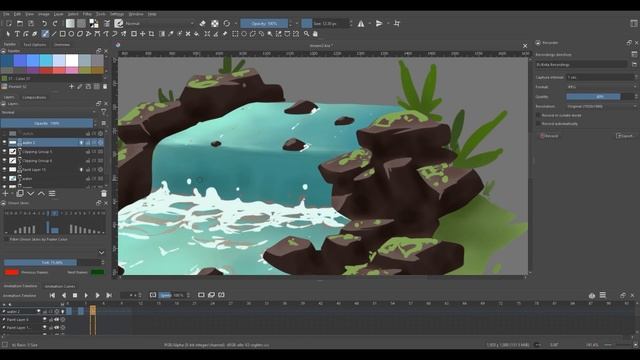Click the Undo arrow icon

[x=44, y=24]
